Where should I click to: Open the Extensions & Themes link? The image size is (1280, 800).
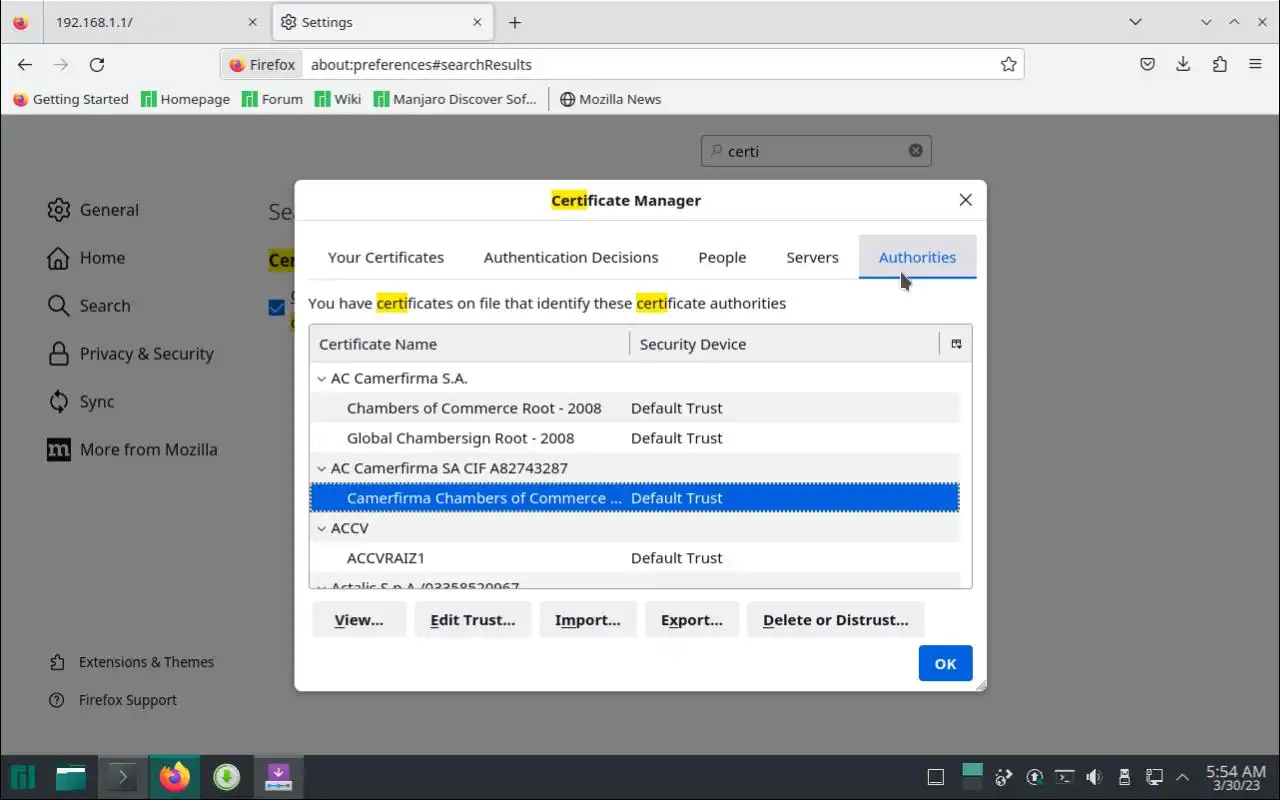pyautogui.click(x=132, y=662)
